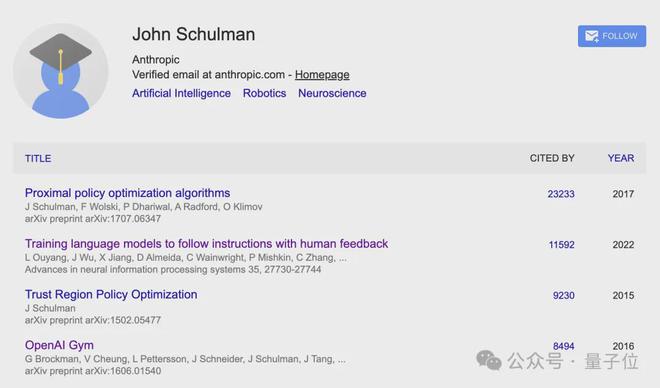The image size is (660, 388).
Task: Open Trust Region Policy Optimization paper
Action: tap(111, 295)
